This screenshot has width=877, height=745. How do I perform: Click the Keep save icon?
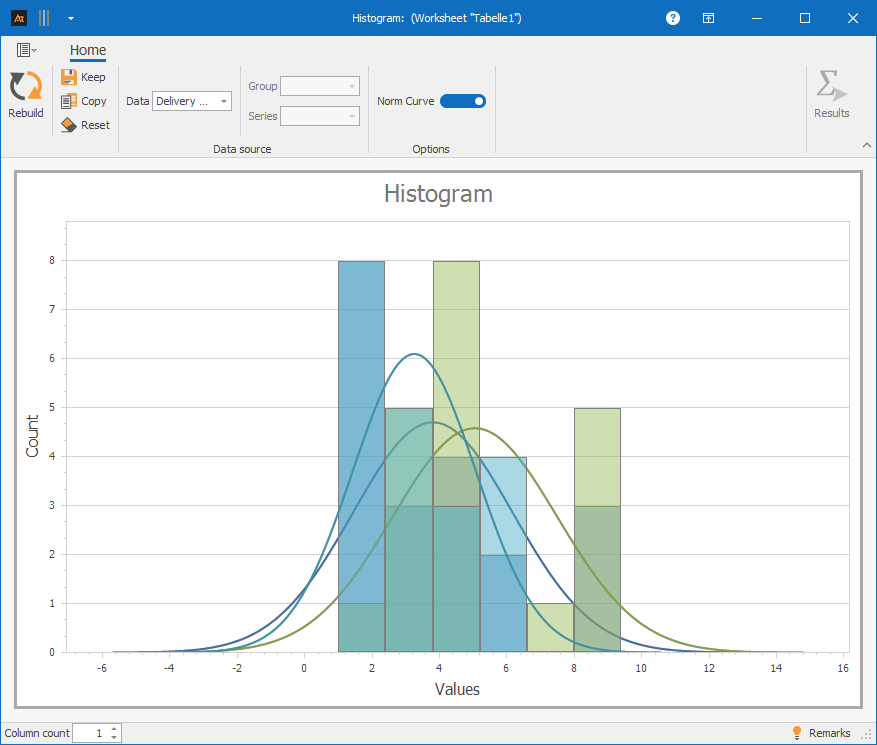click(69, 77)
